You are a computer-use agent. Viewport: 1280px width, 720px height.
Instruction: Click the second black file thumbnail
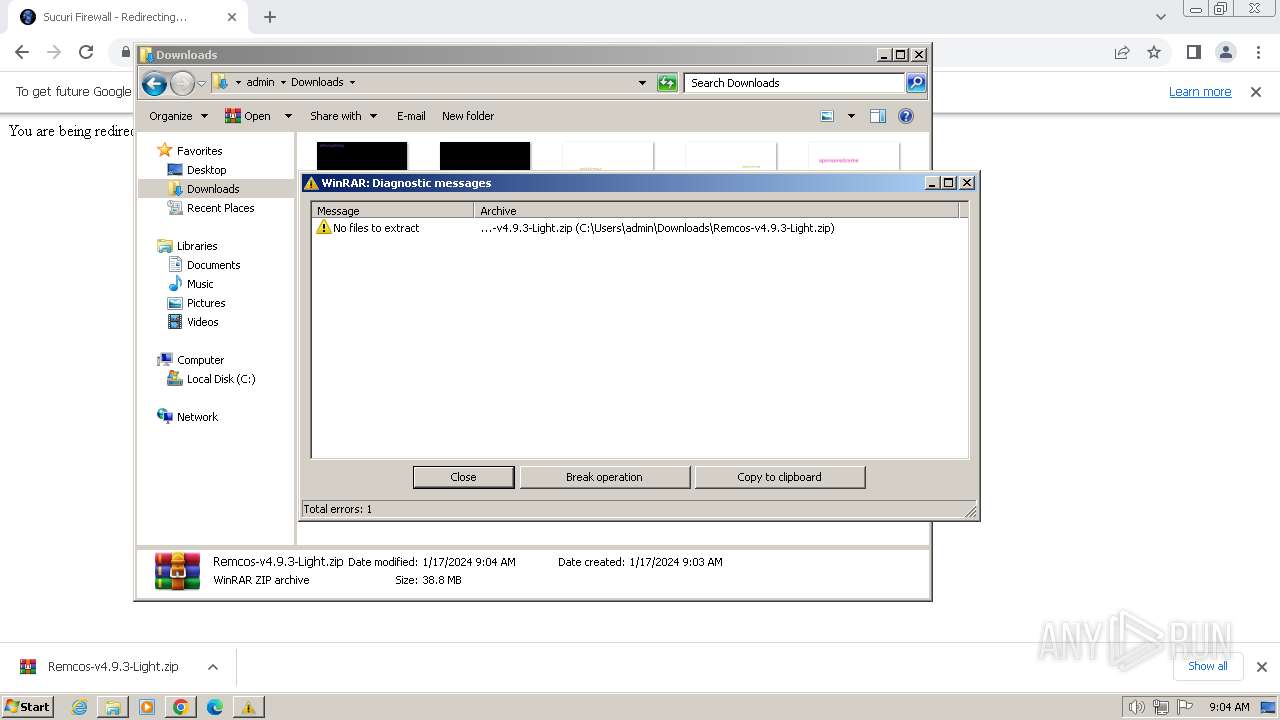[x=485, y=156]
